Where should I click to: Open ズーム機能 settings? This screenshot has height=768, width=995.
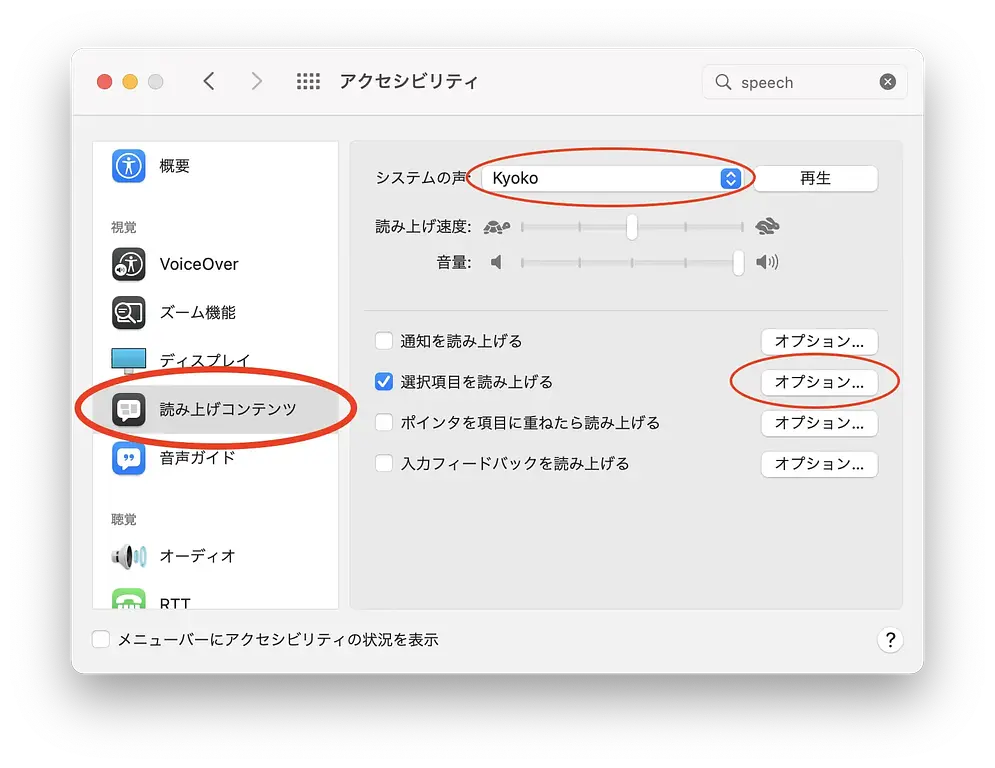click(x=196, y=312)
